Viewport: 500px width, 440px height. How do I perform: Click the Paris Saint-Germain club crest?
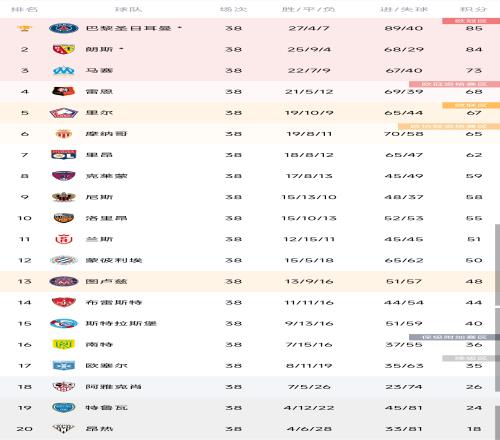pos(64,28)
